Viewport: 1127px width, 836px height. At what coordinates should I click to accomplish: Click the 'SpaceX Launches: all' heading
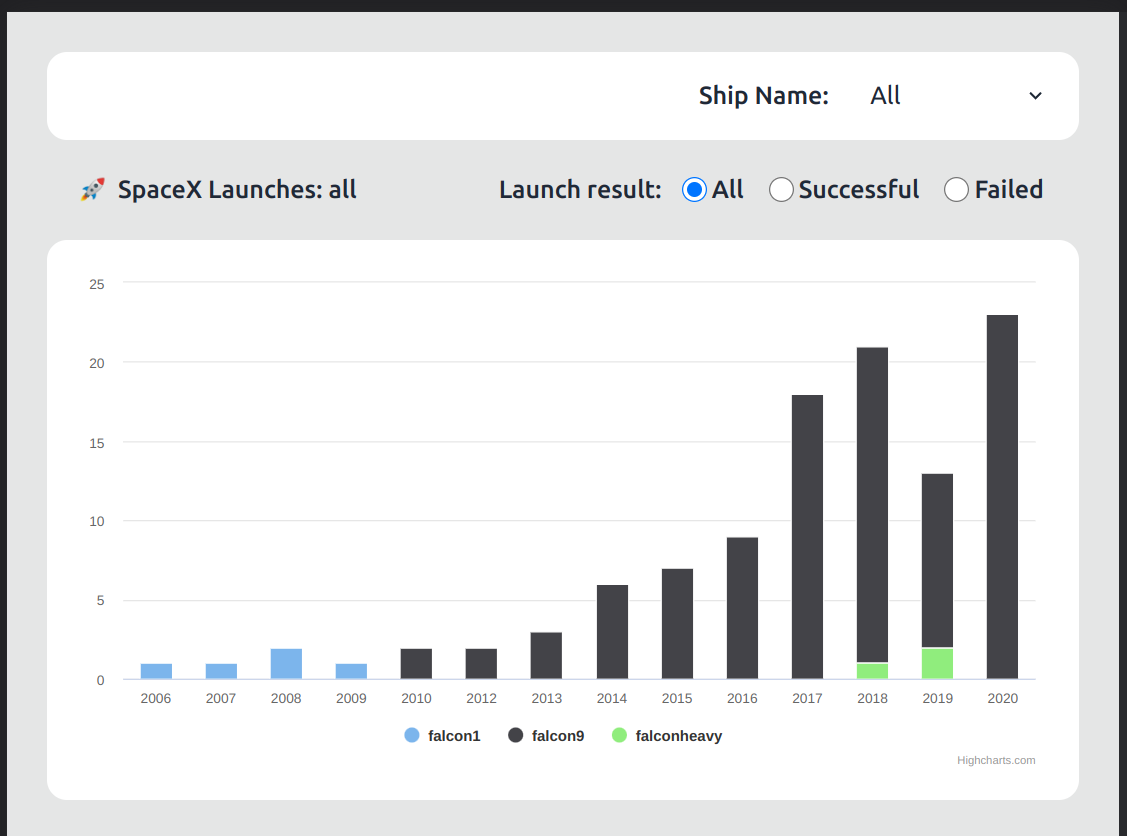click(x=237, y=190)
